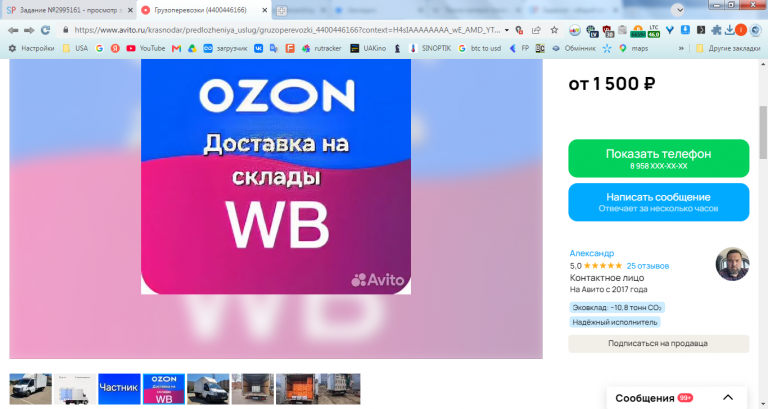This screenshot has height=409, width=768.
Task: Click the seller's avatar photo
Action: pyautogui.click(x=732, y=264)
